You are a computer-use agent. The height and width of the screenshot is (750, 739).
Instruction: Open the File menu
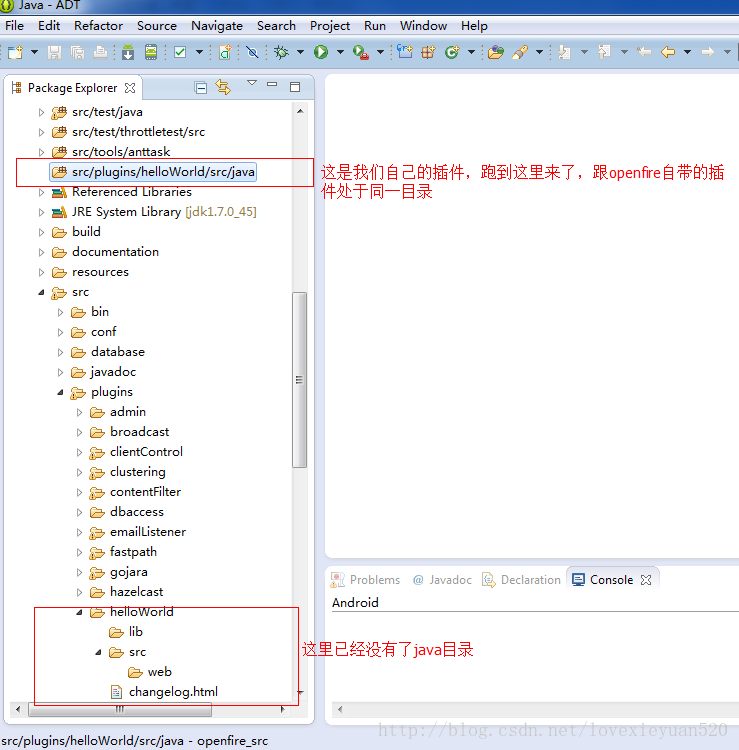(14, 26)
